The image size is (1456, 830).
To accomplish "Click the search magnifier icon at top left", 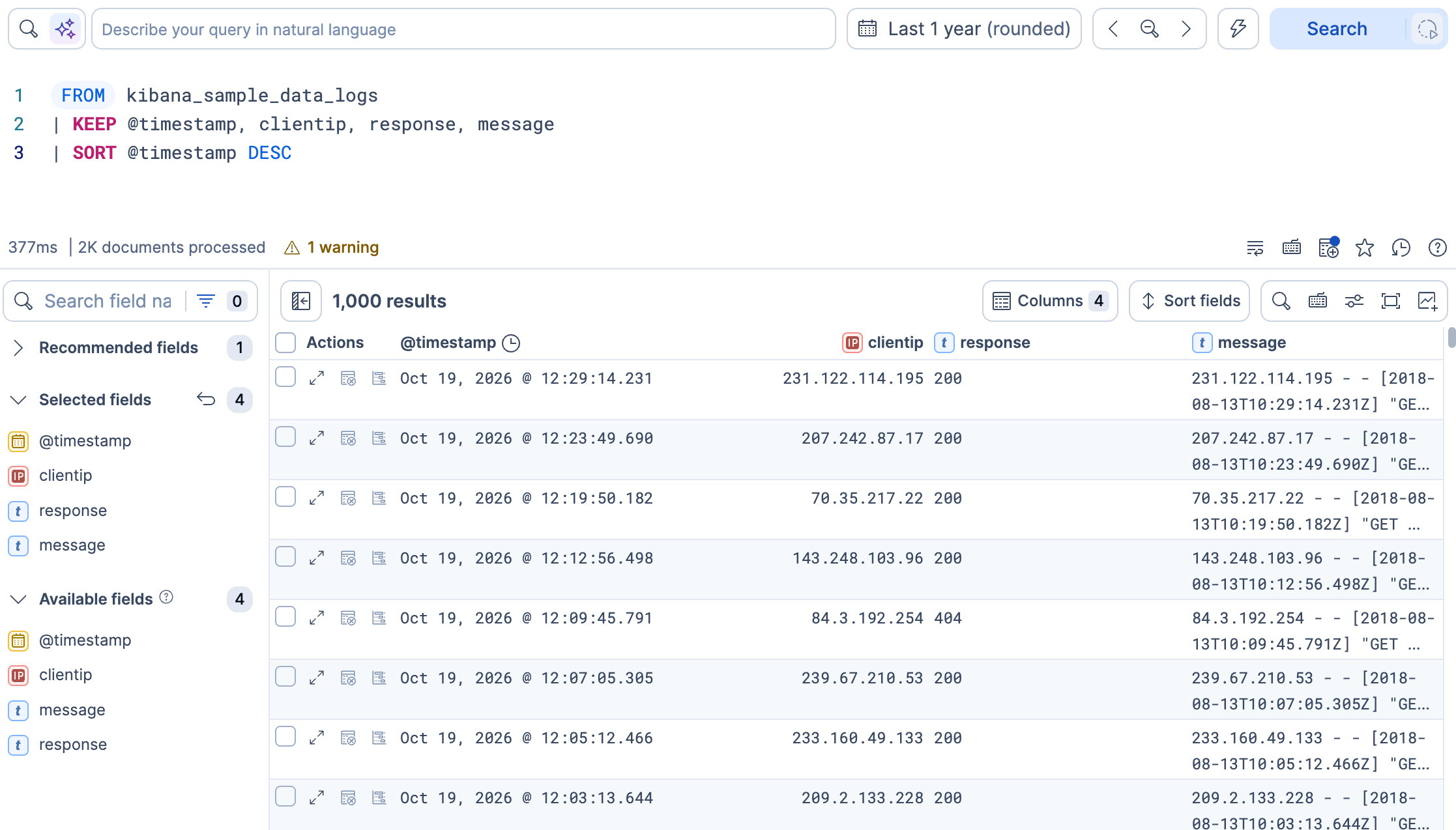I will 29,29.
